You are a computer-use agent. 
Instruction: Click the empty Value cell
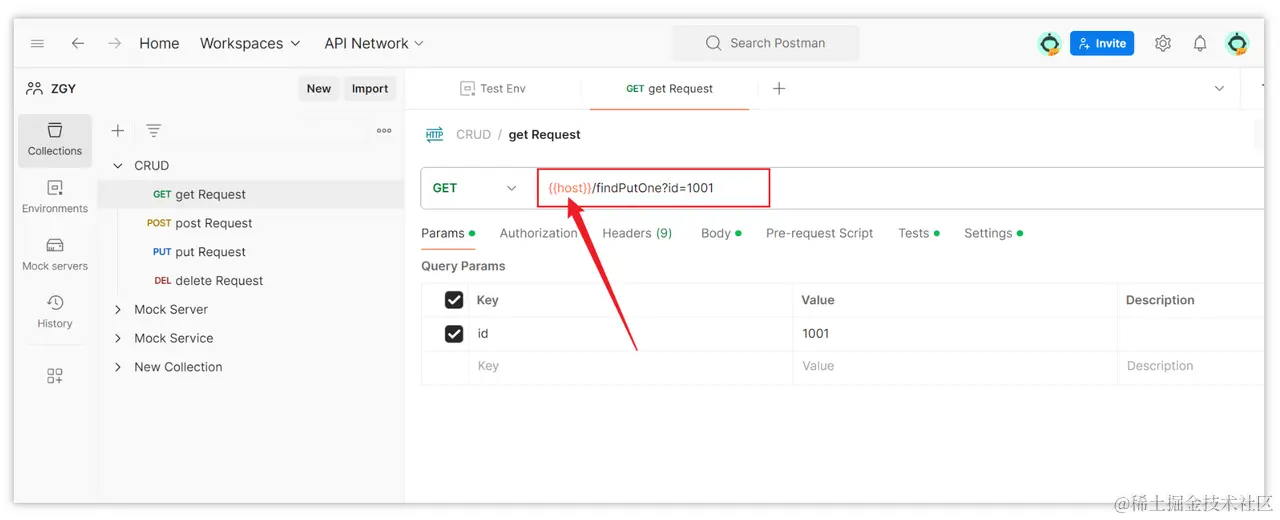955,366
